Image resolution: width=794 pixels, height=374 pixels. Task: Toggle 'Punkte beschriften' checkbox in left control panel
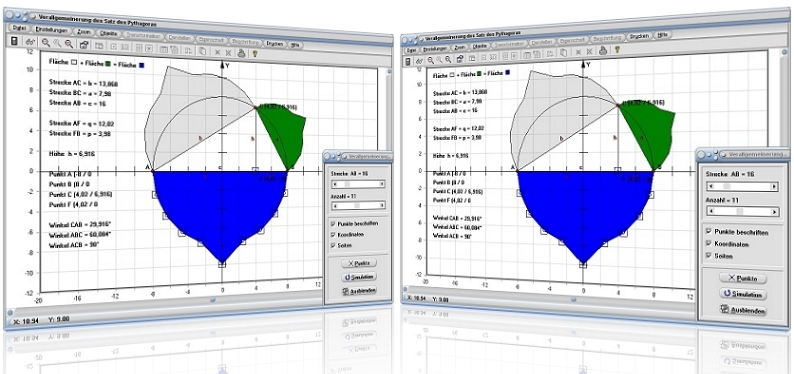pyautogui.click(x=332, y=223)
